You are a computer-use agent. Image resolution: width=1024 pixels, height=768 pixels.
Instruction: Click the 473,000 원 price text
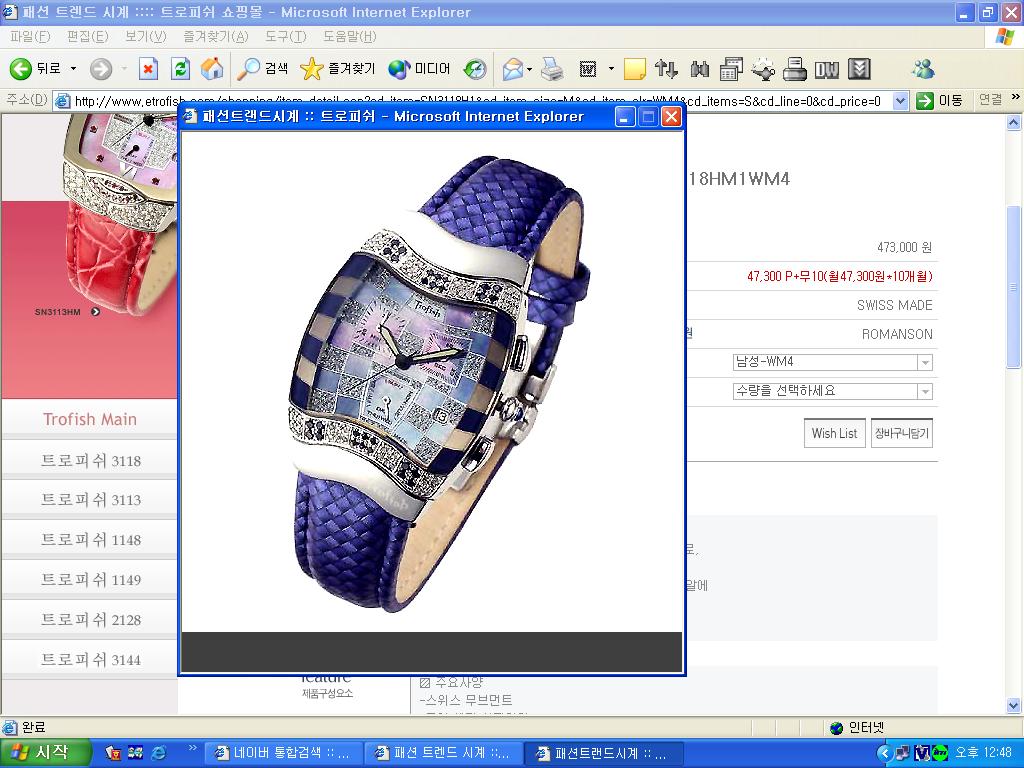(x=904, y=248)
